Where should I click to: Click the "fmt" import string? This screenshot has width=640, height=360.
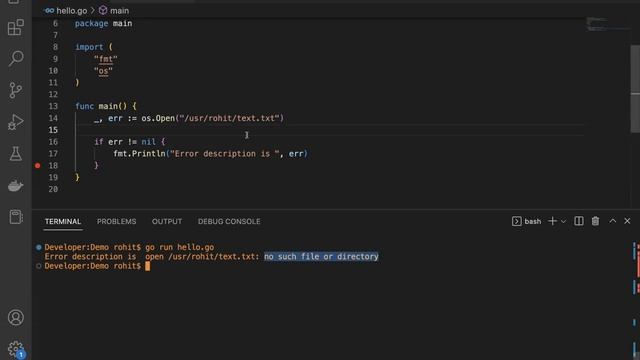106,59
